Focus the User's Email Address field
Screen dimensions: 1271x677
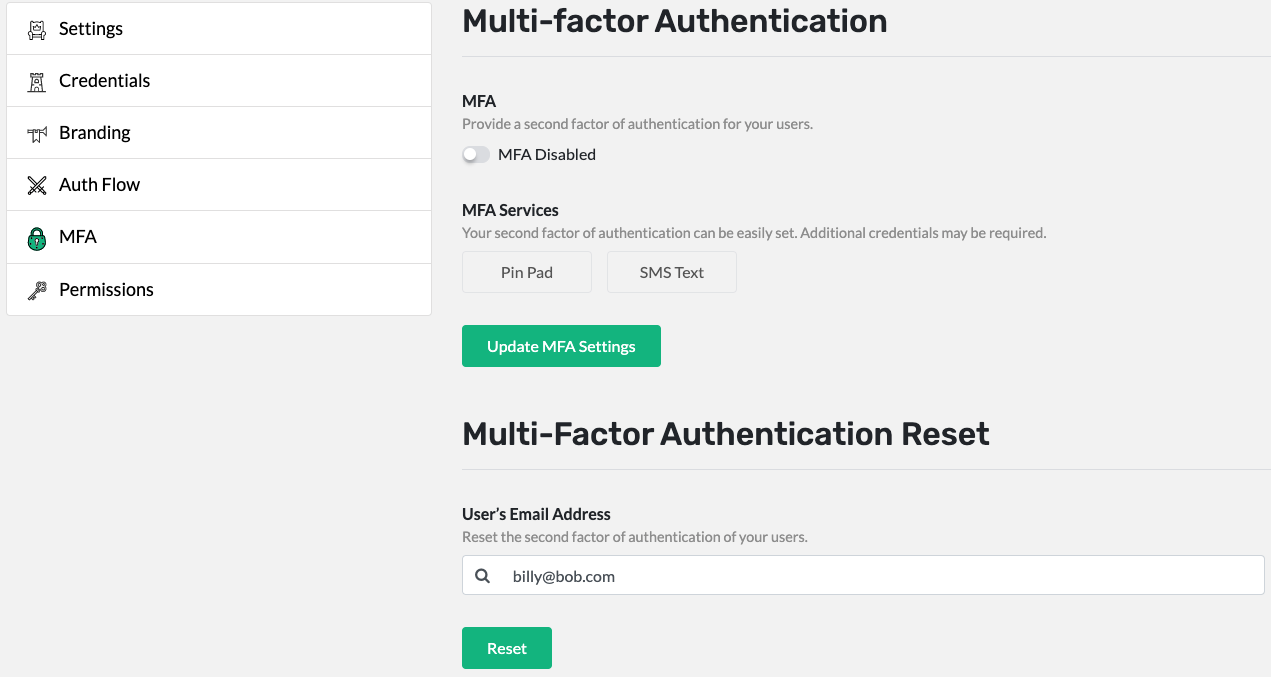coord(863,576)
